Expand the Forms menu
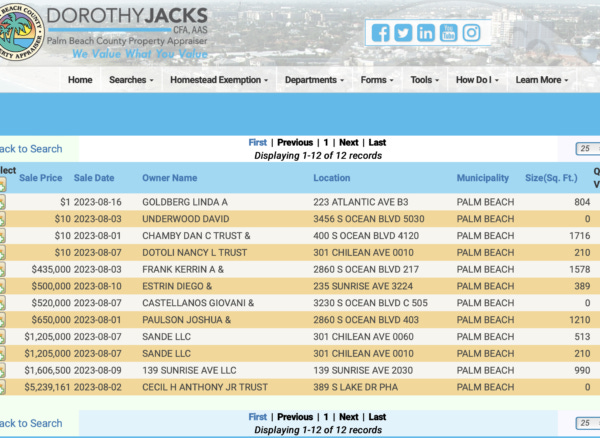 tap(377, 80)
